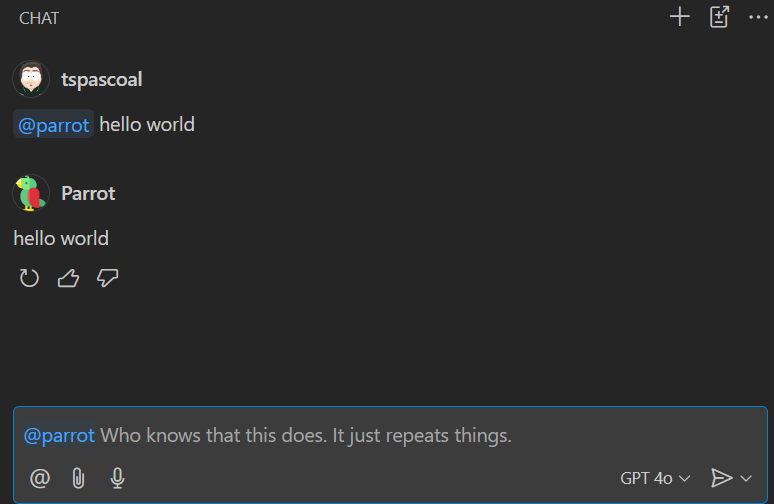Open the more actions ellipsis menu
Viewport: 774px width, 504px height.
pos(757,17)
